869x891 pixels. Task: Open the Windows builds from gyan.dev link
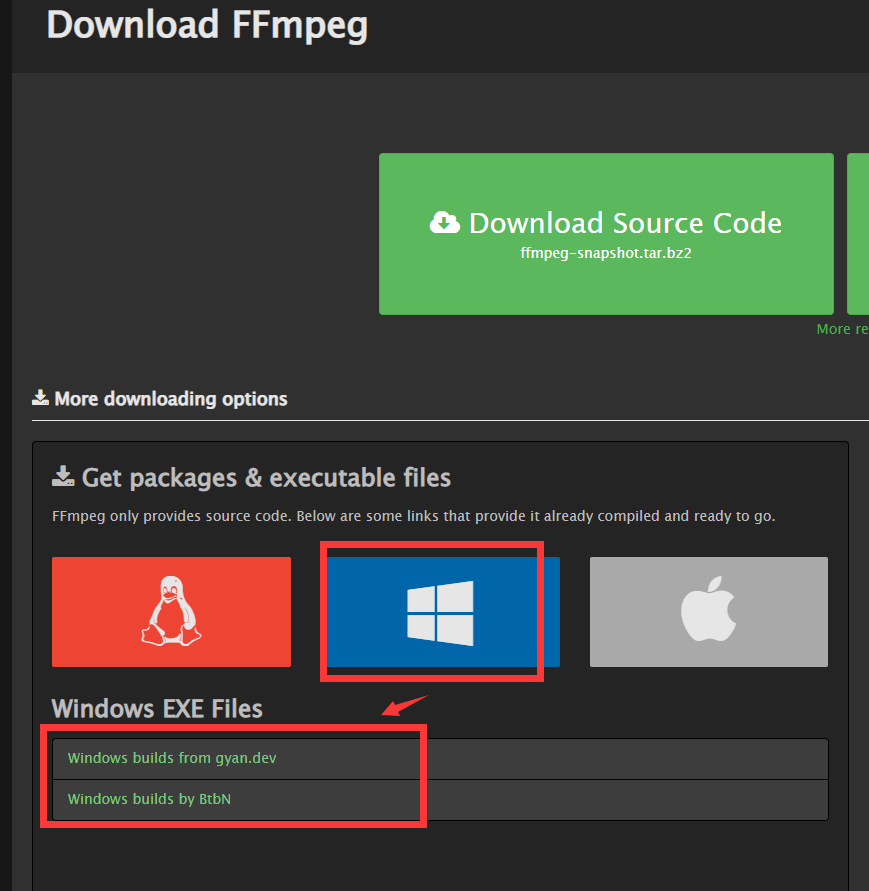point(170,758)
